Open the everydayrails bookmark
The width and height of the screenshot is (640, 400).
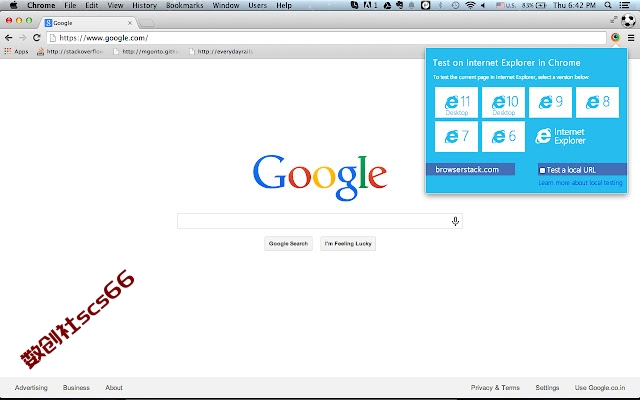(221, 51)
